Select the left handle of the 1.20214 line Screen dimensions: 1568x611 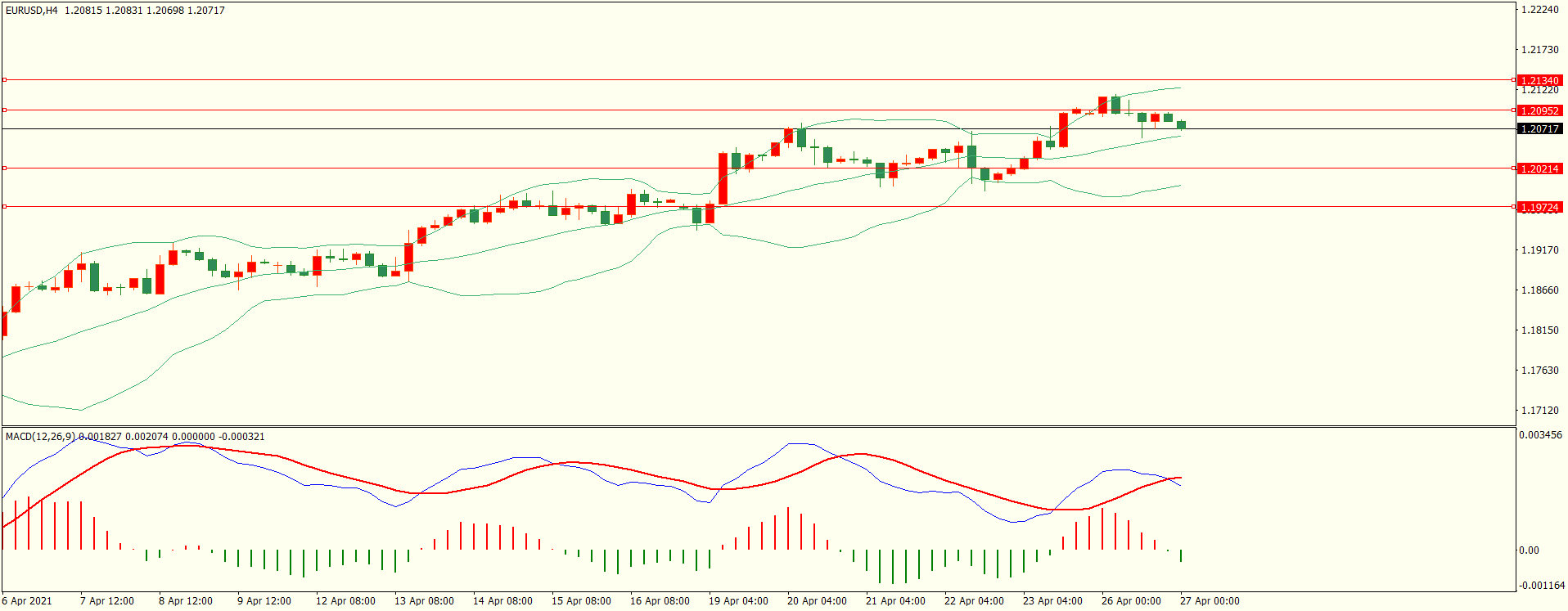pyautogui.click(x=4, y=168)
